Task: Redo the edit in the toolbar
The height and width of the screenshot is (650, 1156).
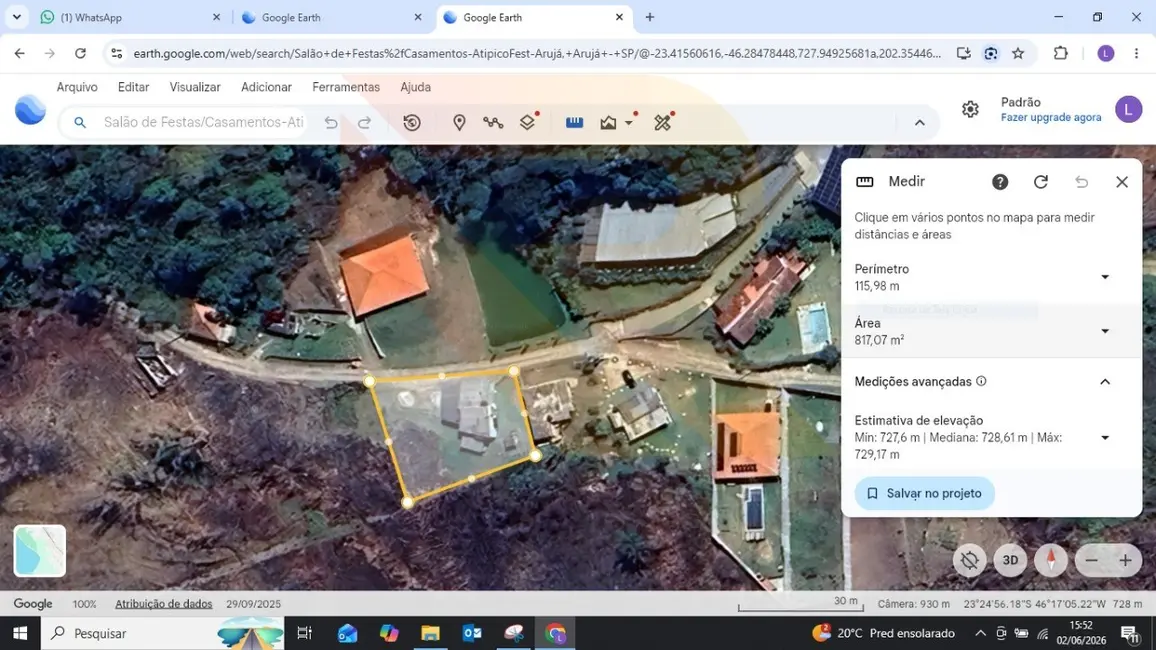Action: click(364, 122)
